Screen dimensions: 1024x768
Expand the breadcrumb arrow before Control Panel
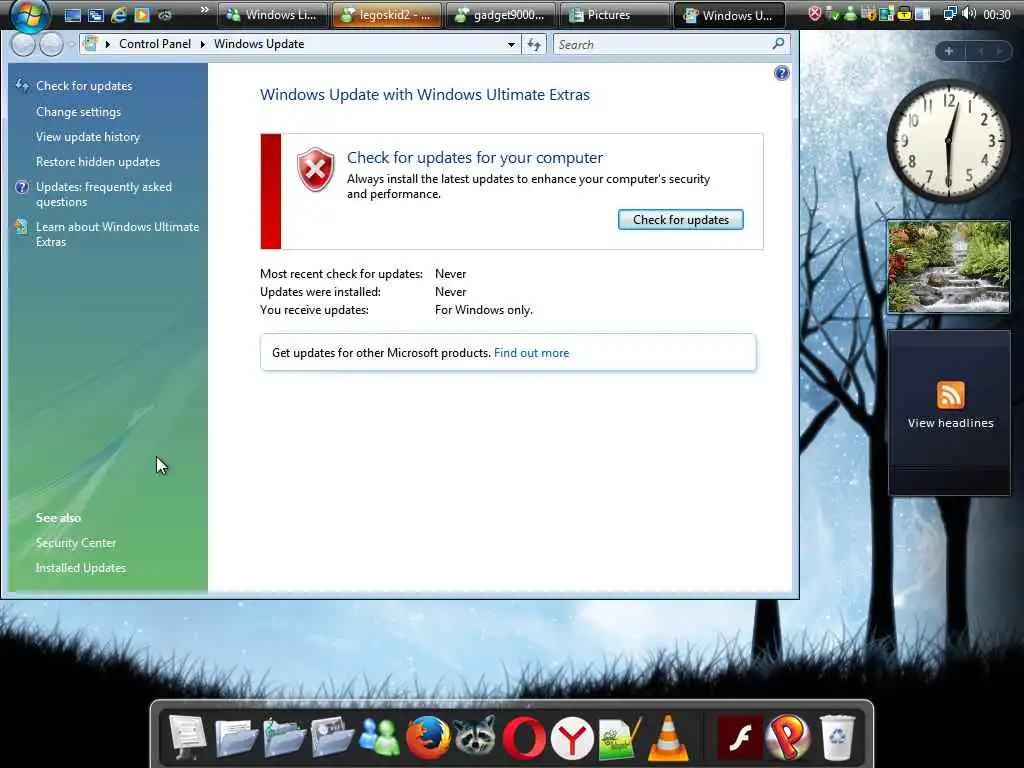click(108, 44)
